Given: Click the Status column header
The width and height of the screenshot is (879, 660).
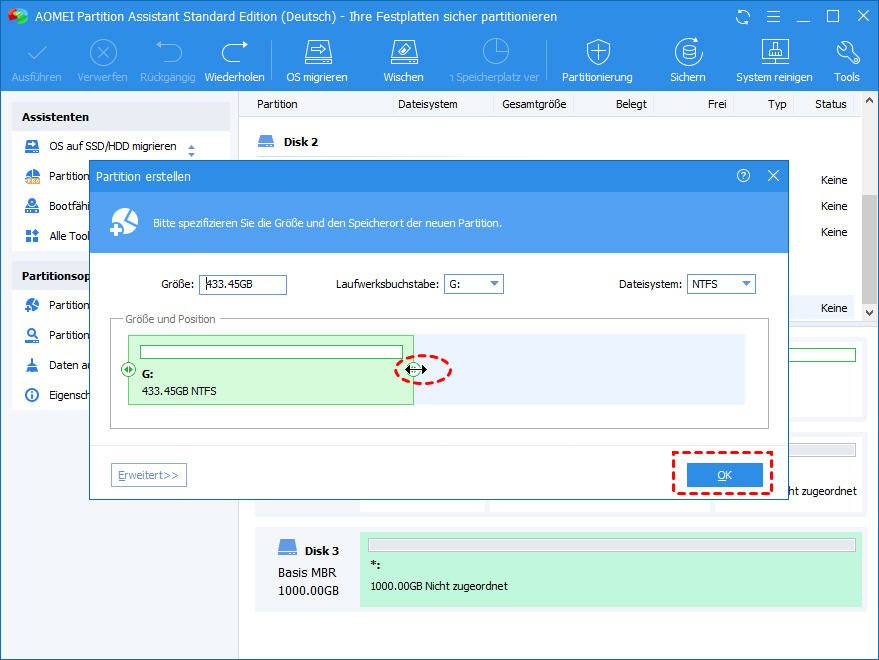Looking at the screenshot, I should coord(830,104).
